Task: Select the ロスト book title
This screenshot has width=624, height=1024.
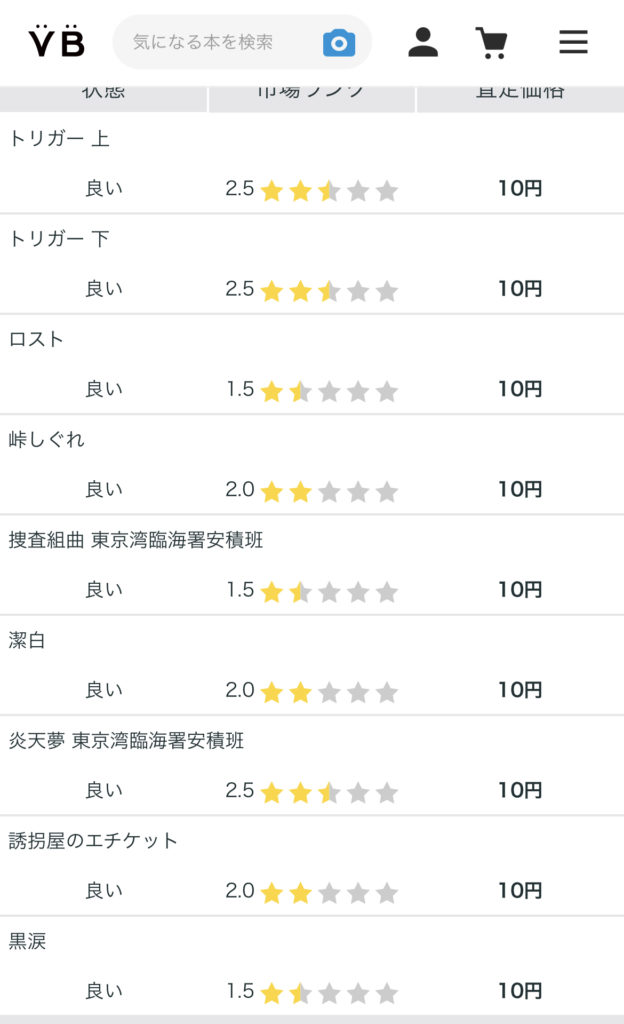Action: tap(36, 339)
